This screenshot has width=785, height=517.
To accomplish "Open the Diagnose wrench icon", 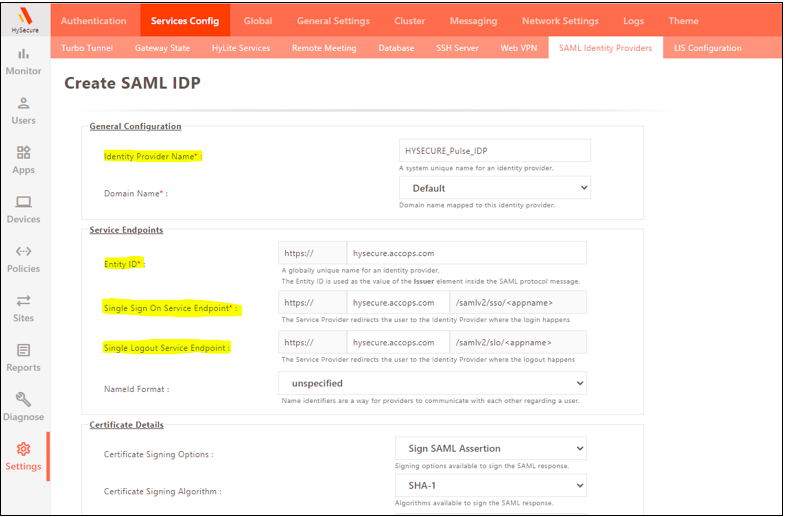I will click(x=24, y=400).
